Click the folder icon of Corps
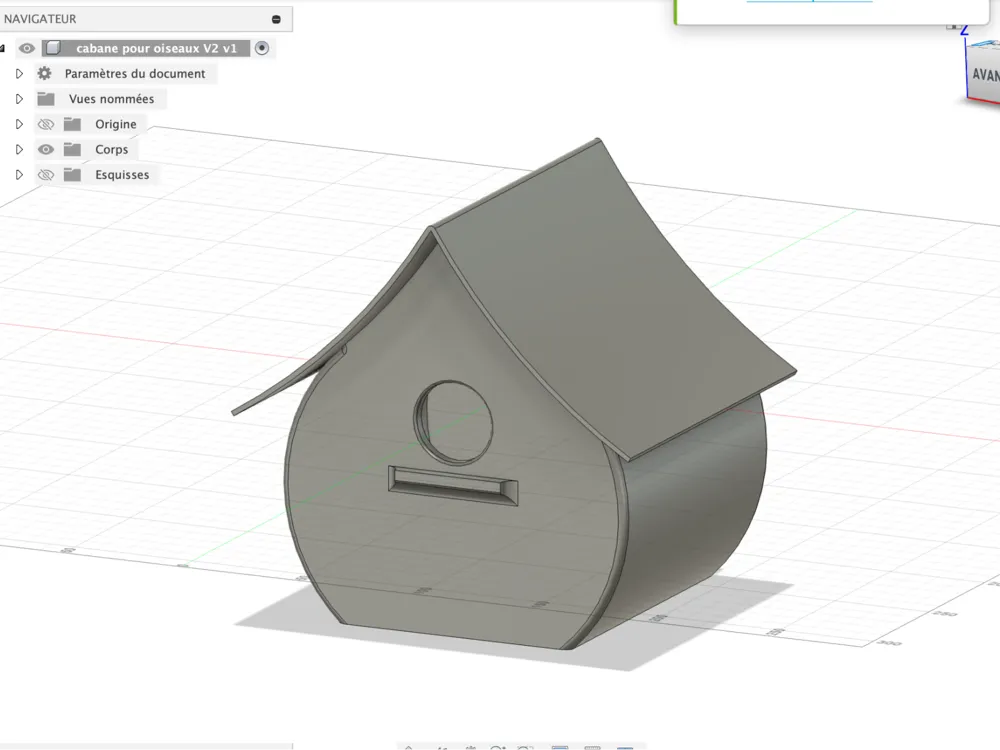 coord(73,149)
